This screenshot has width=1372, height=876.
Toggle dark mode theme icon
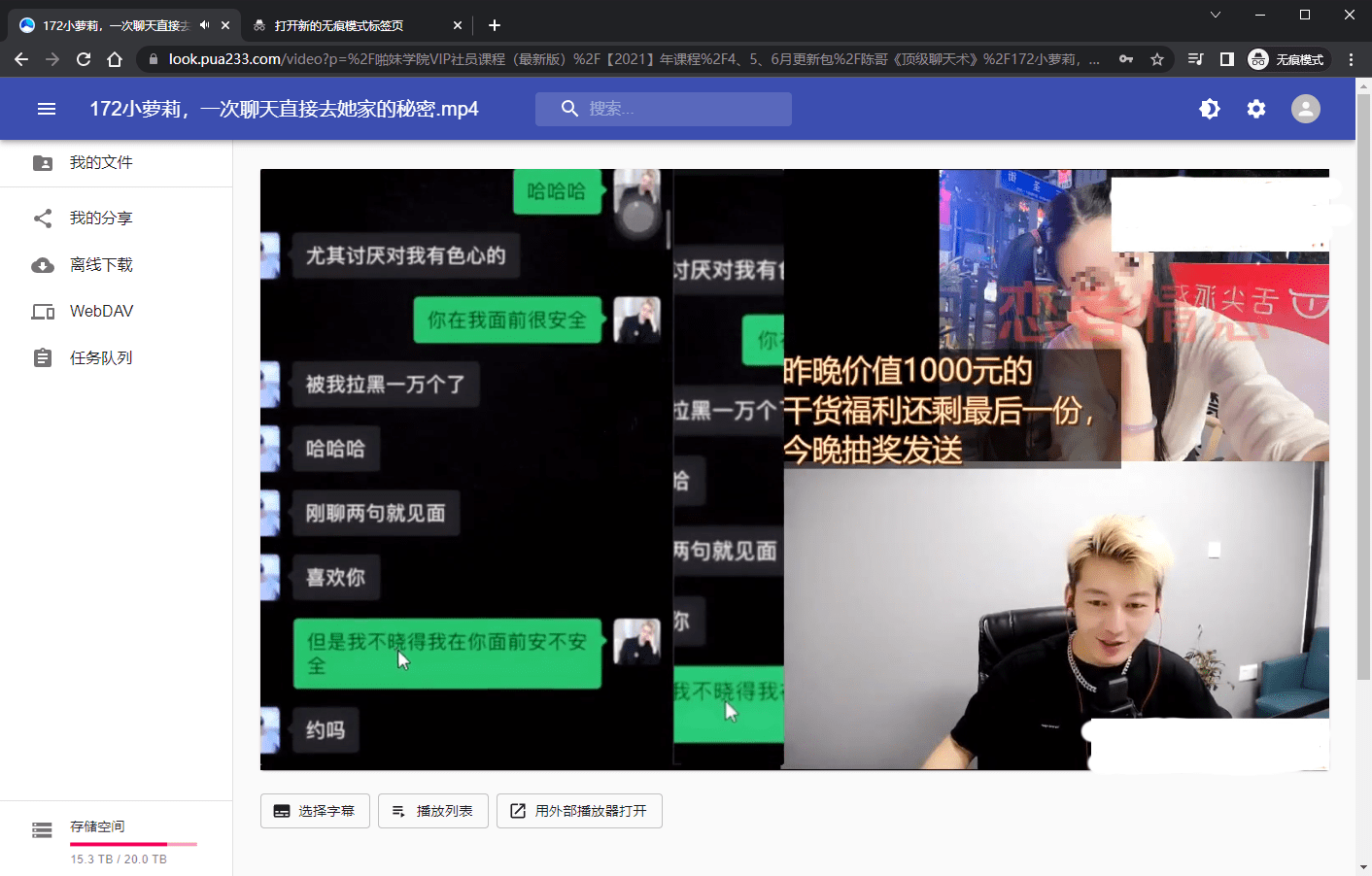tap(1210, 109)
